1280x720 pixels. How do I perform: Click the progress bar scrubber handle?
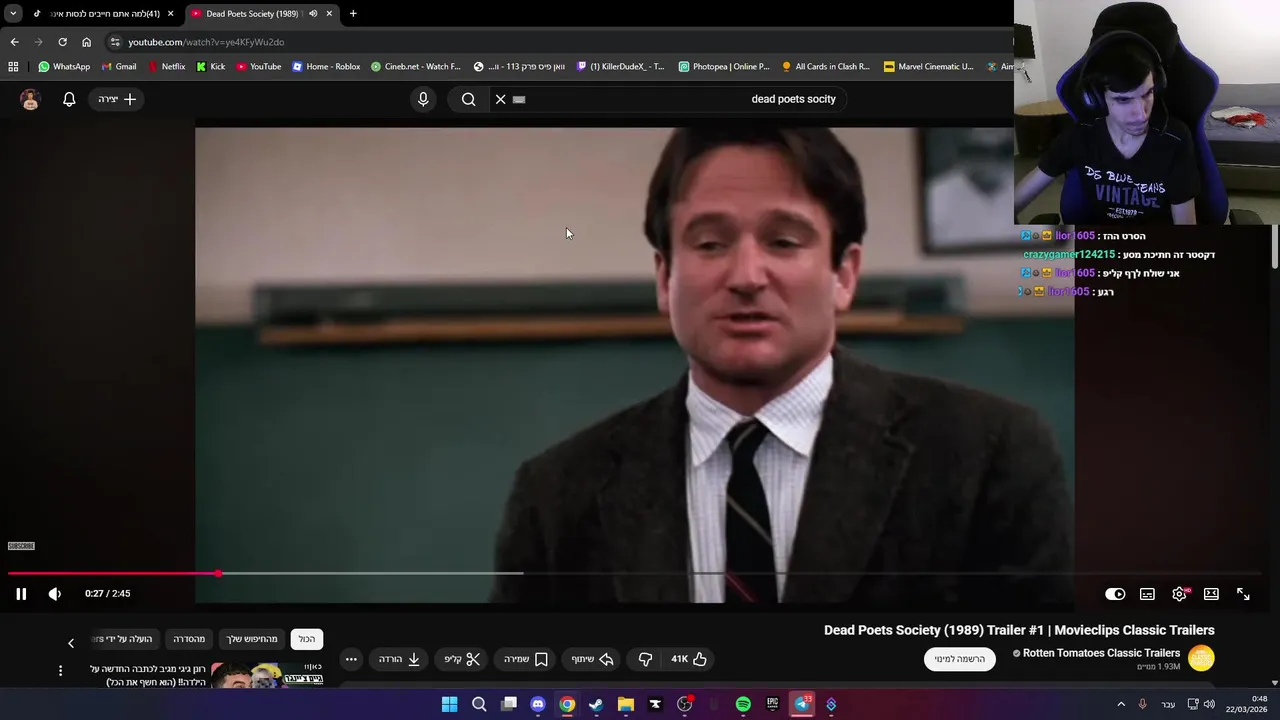click(x=218, y=573)
